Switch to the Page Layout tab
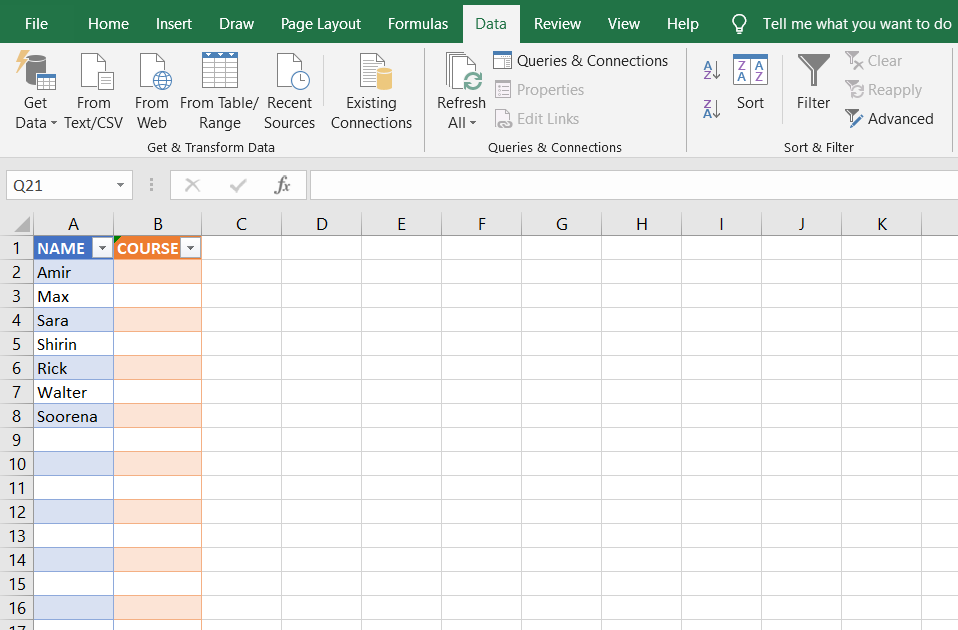The image size is (958, 630). [x=321, y=24]
